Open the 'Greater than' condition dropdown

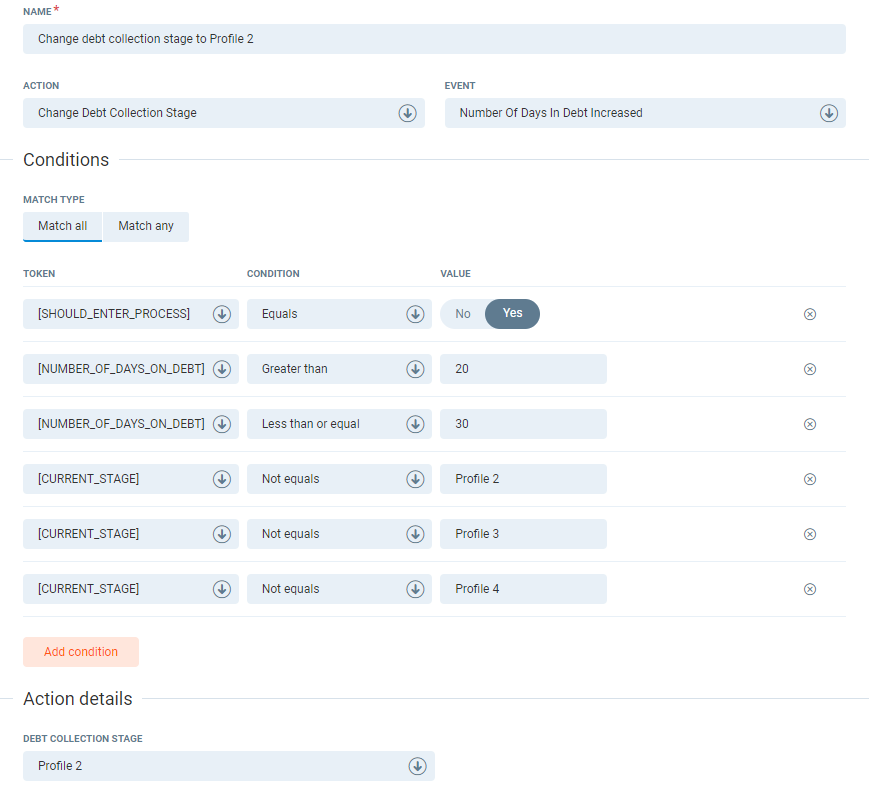339,369
